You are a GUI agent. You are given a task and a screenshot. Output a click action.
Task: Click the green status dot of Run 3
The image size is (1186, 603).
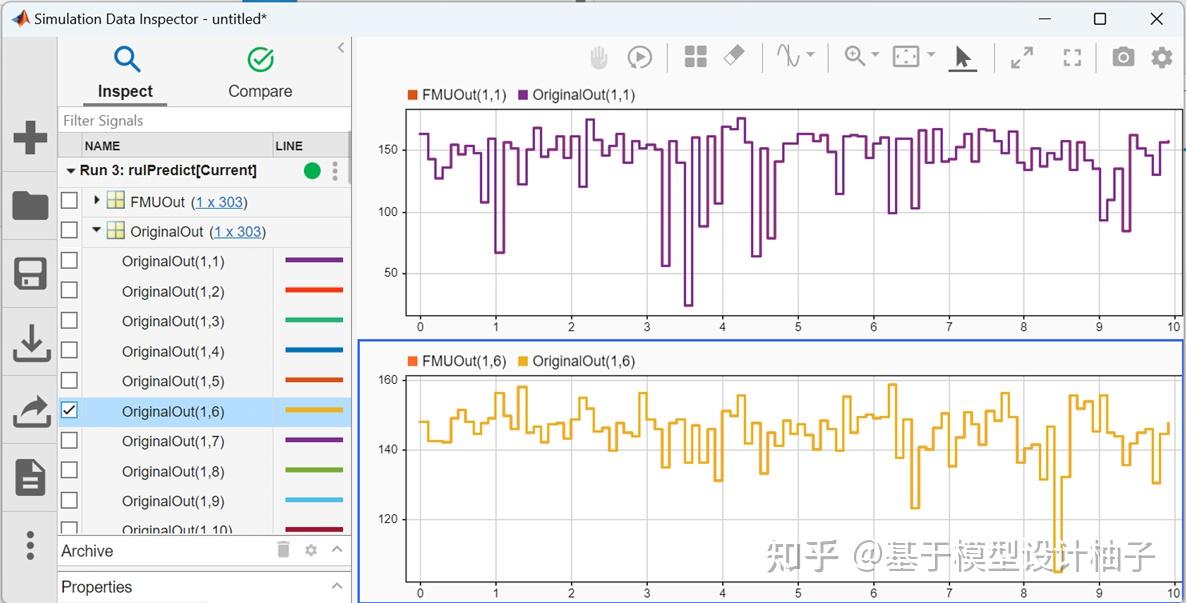click(x=312, y=171)
